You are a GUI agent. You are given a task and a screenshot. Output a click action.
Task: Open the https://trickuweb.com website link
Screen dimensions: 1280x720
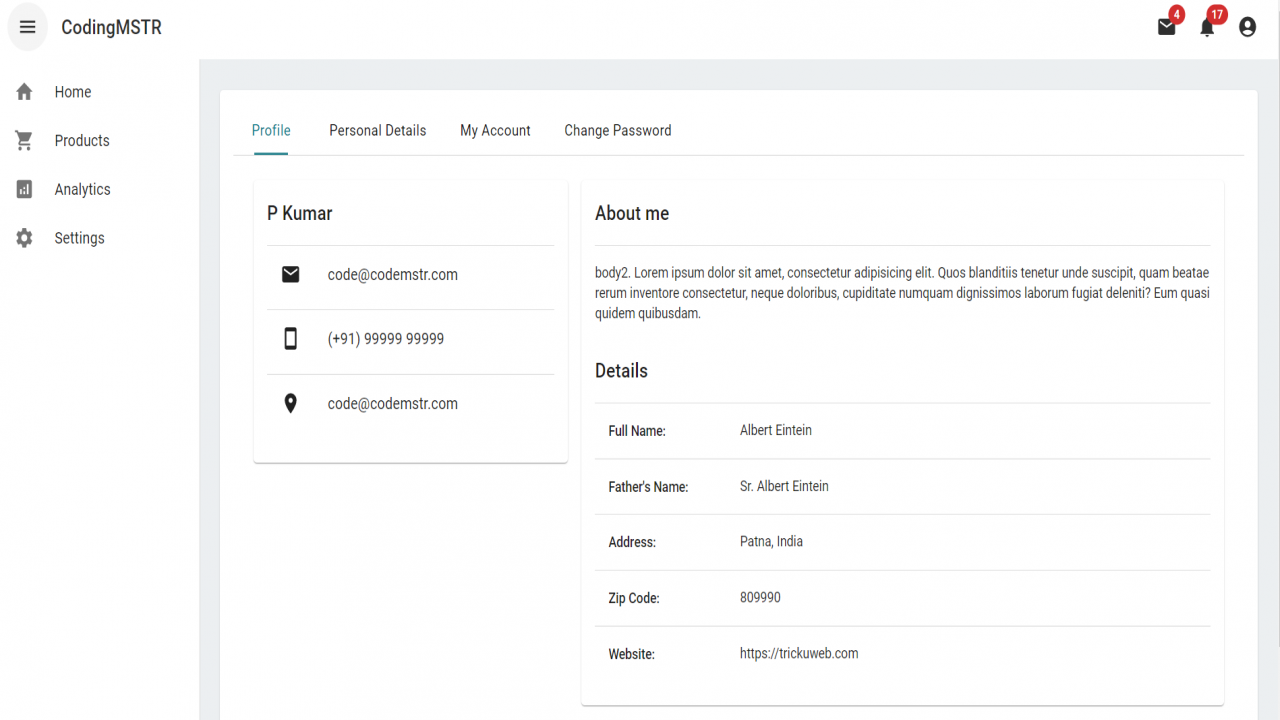799,653
